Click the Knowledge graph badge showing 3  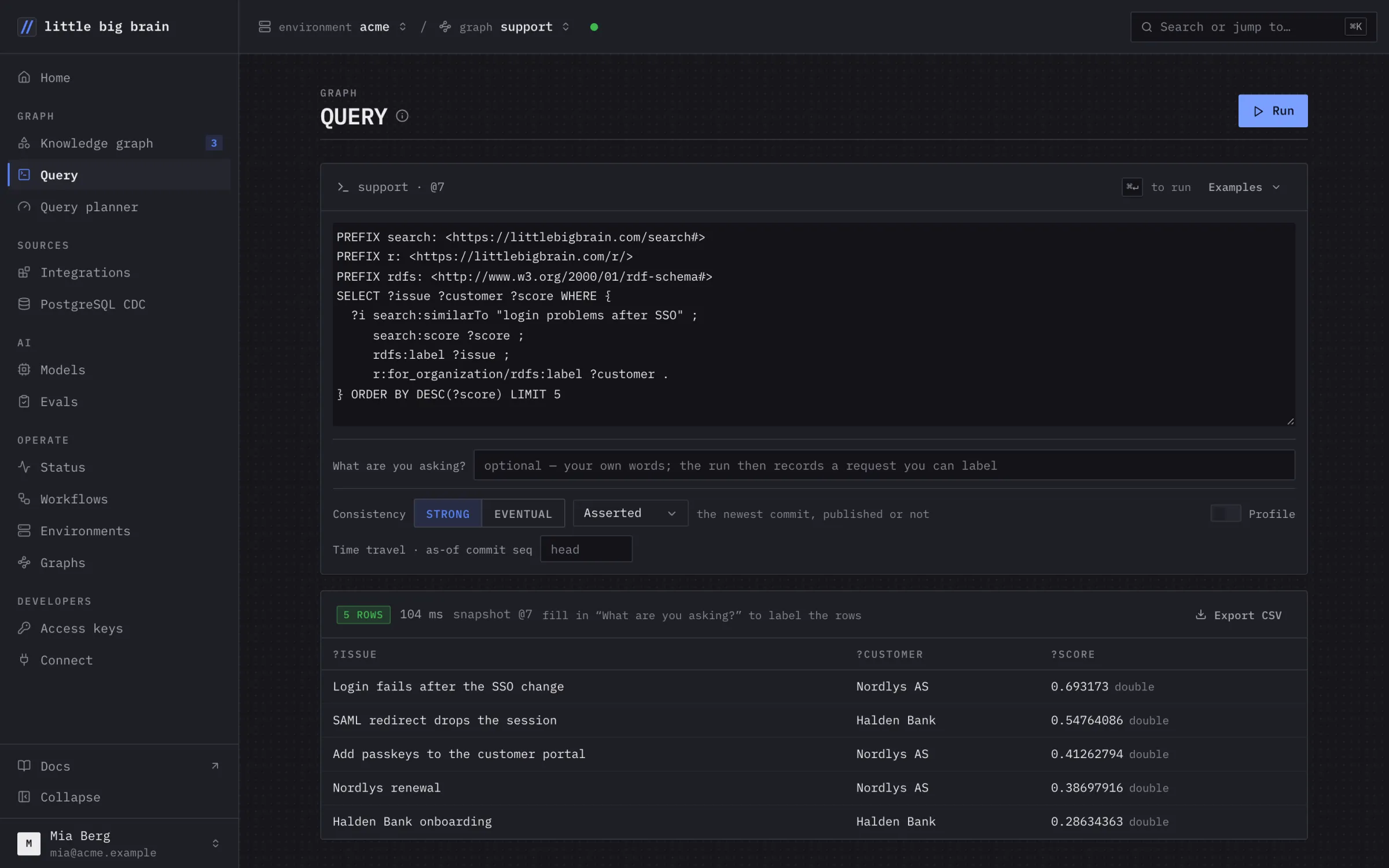click(214, 143)
